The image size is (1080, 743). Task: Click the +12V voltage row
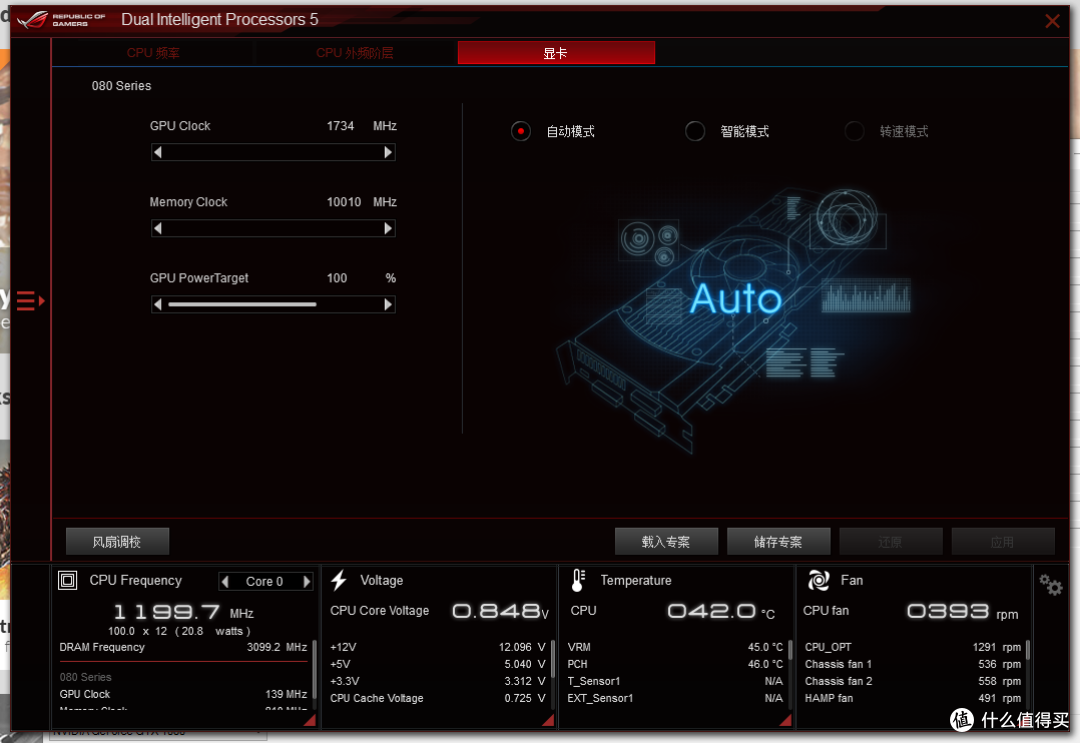(437, 647)
